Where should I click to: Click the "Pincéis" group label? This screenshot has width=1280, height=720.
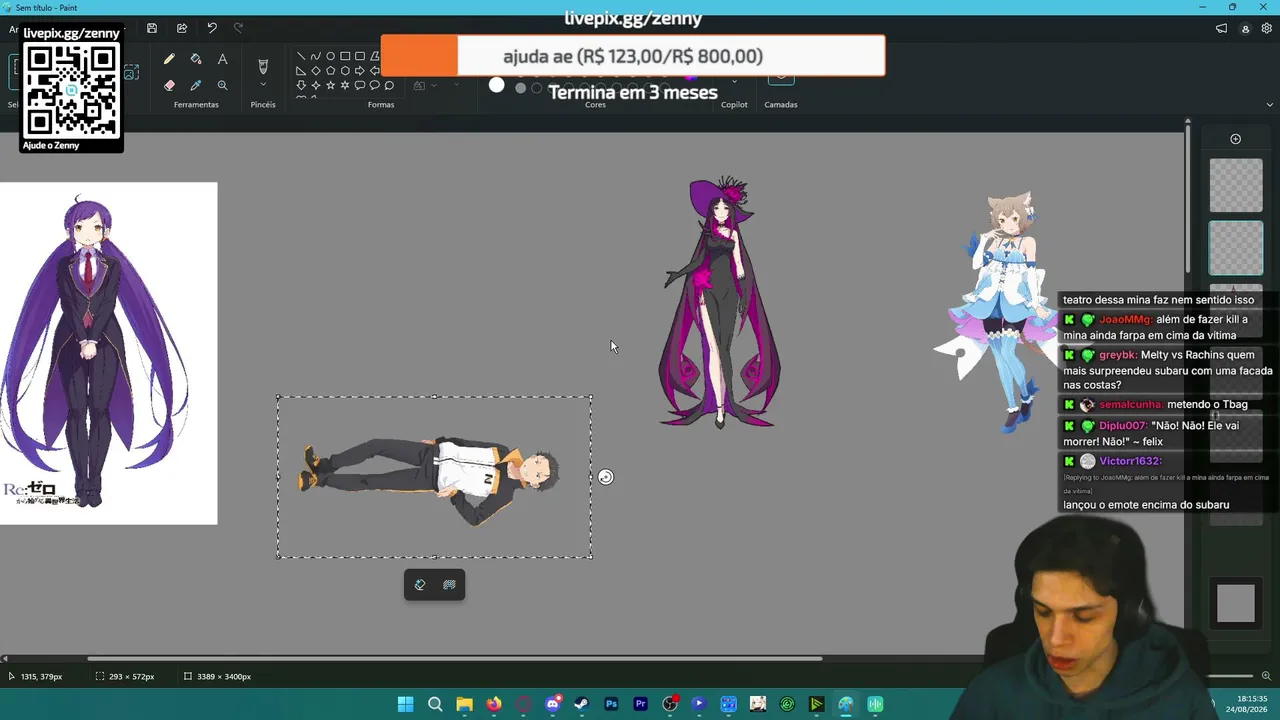click(263, 105)
